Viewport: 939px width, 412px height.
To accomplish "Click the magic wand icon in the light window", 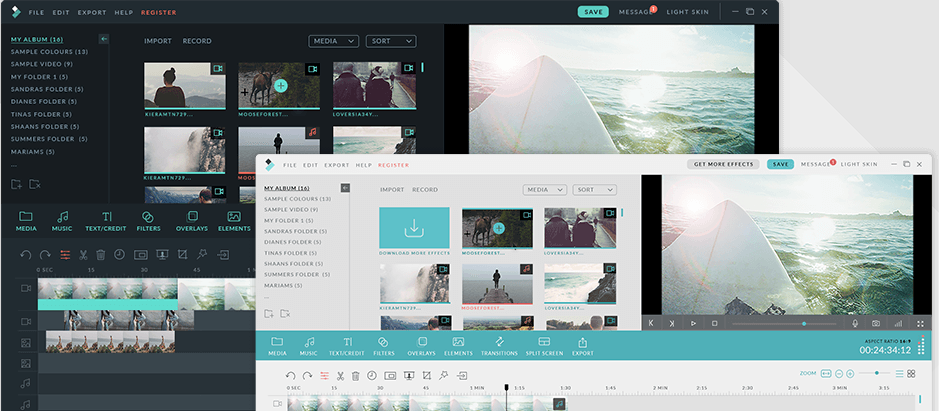I will 444,375.
